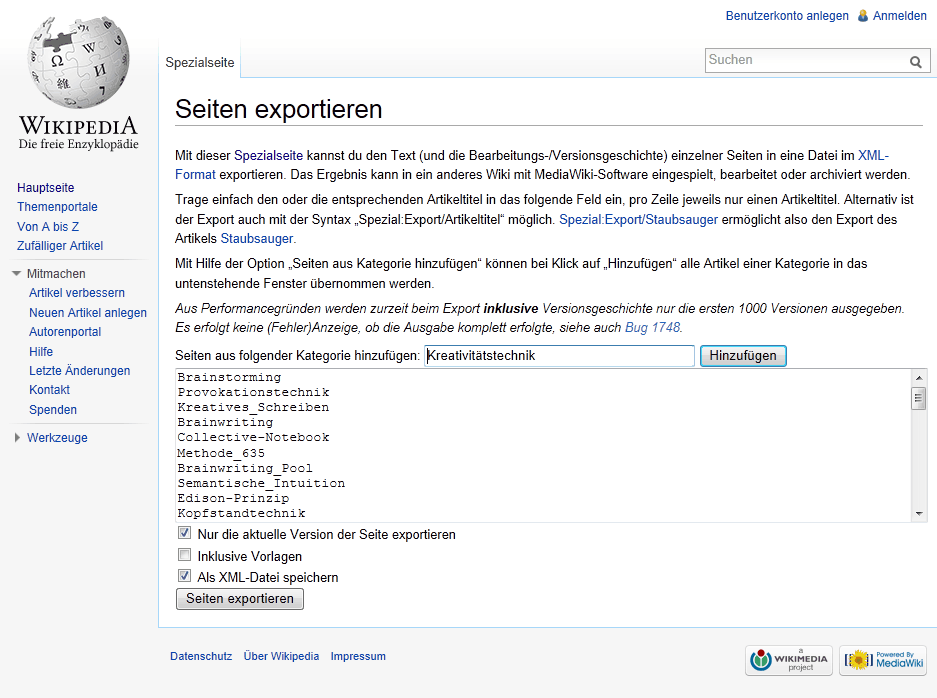Click the Wikimedia project badge in the footer

(788, 660)
